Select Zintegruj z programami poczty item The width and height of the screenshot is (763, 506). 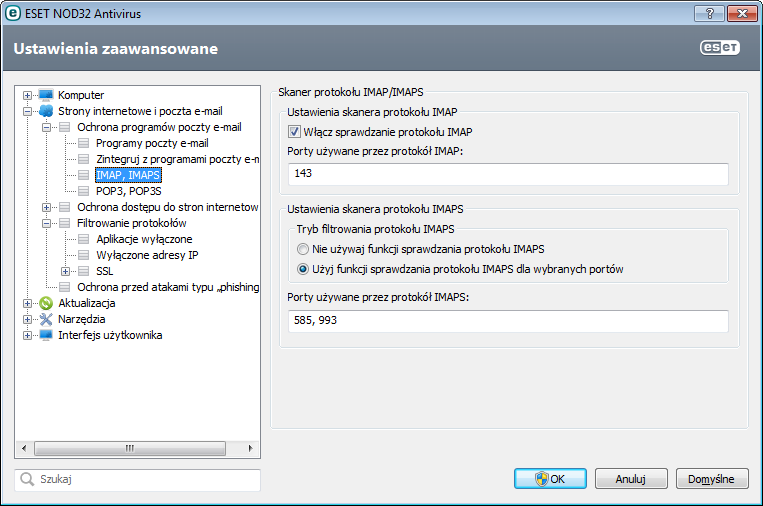[177, 159]
